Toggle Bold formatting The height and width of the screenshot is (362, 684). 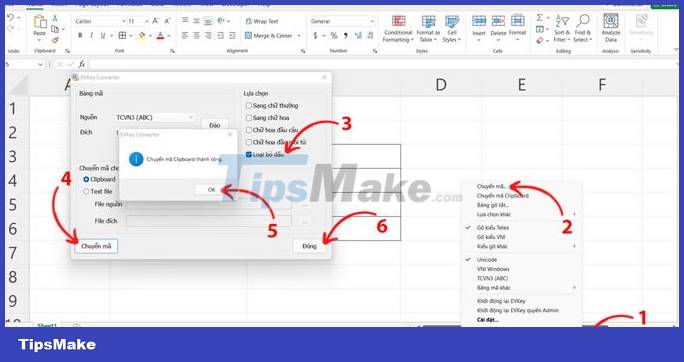[80, 36]
